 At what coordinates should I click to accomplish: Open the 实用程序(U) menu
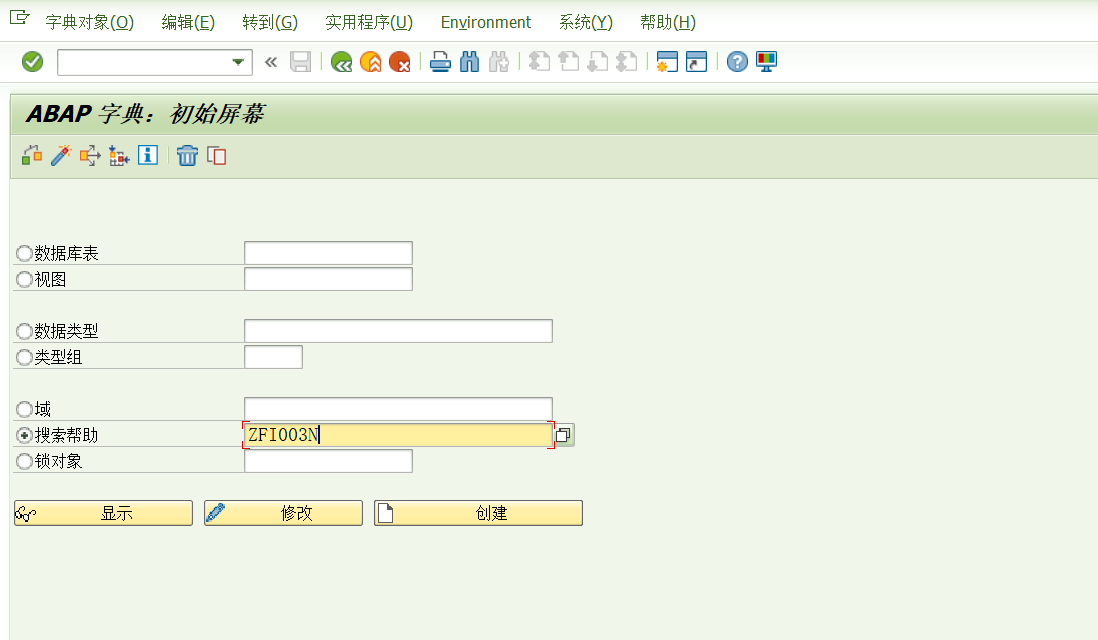point(369,22)
